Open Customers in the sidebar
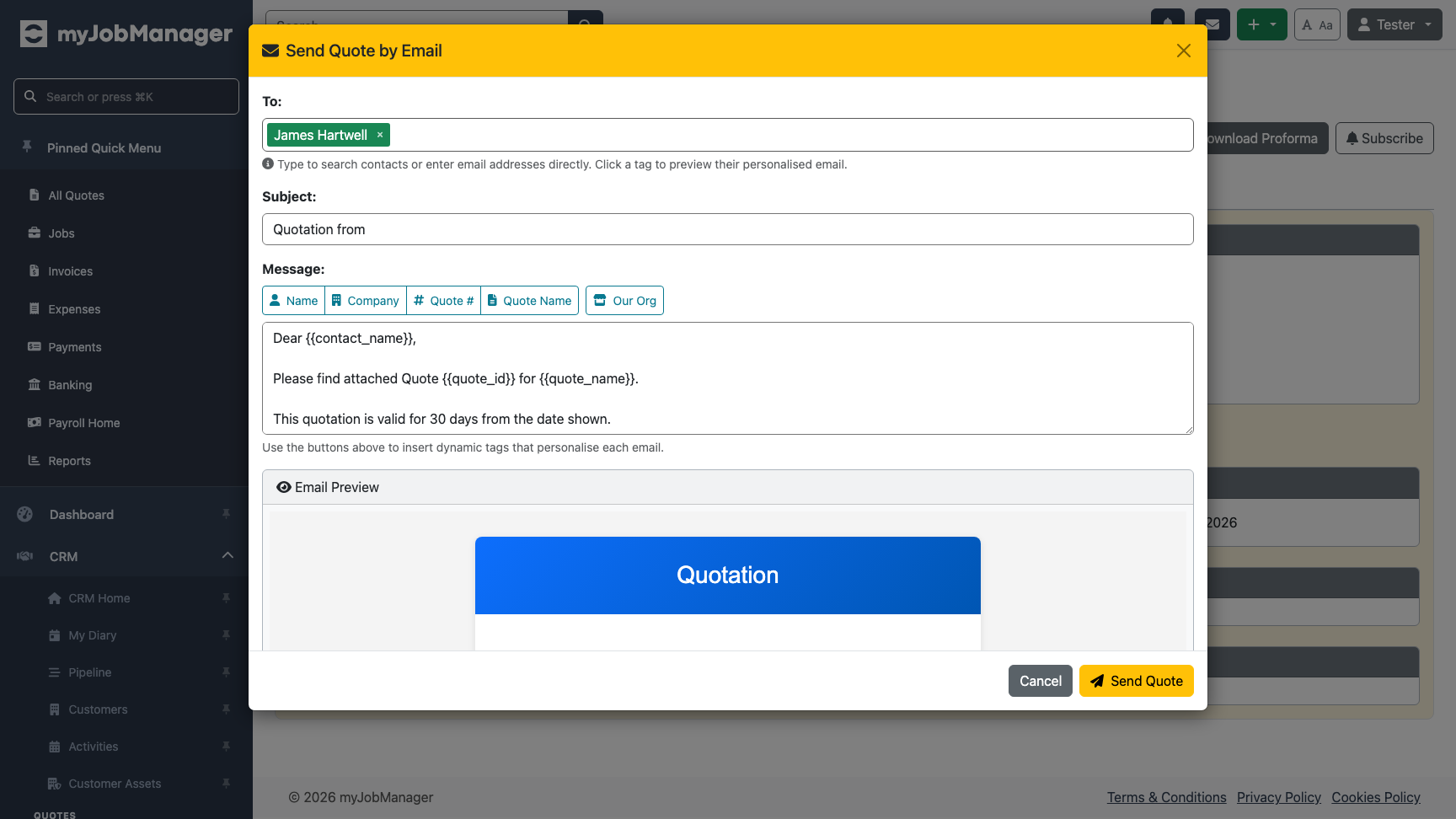The height and width of the screenshot is (819, 1456). [x=98, y=709]
